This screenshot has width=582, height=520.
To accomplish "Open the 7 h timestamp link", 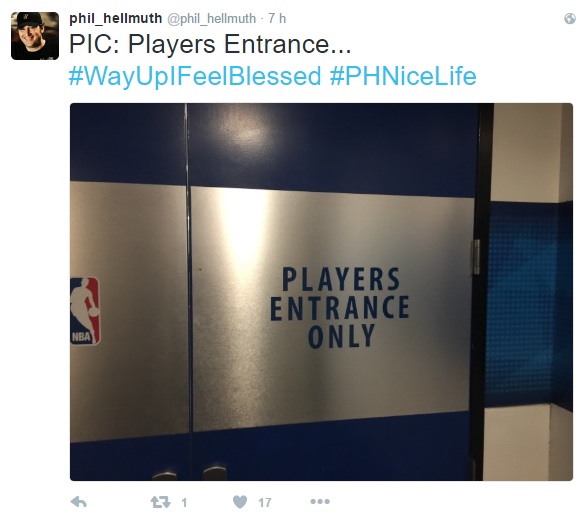I will (x=277, y=18).
